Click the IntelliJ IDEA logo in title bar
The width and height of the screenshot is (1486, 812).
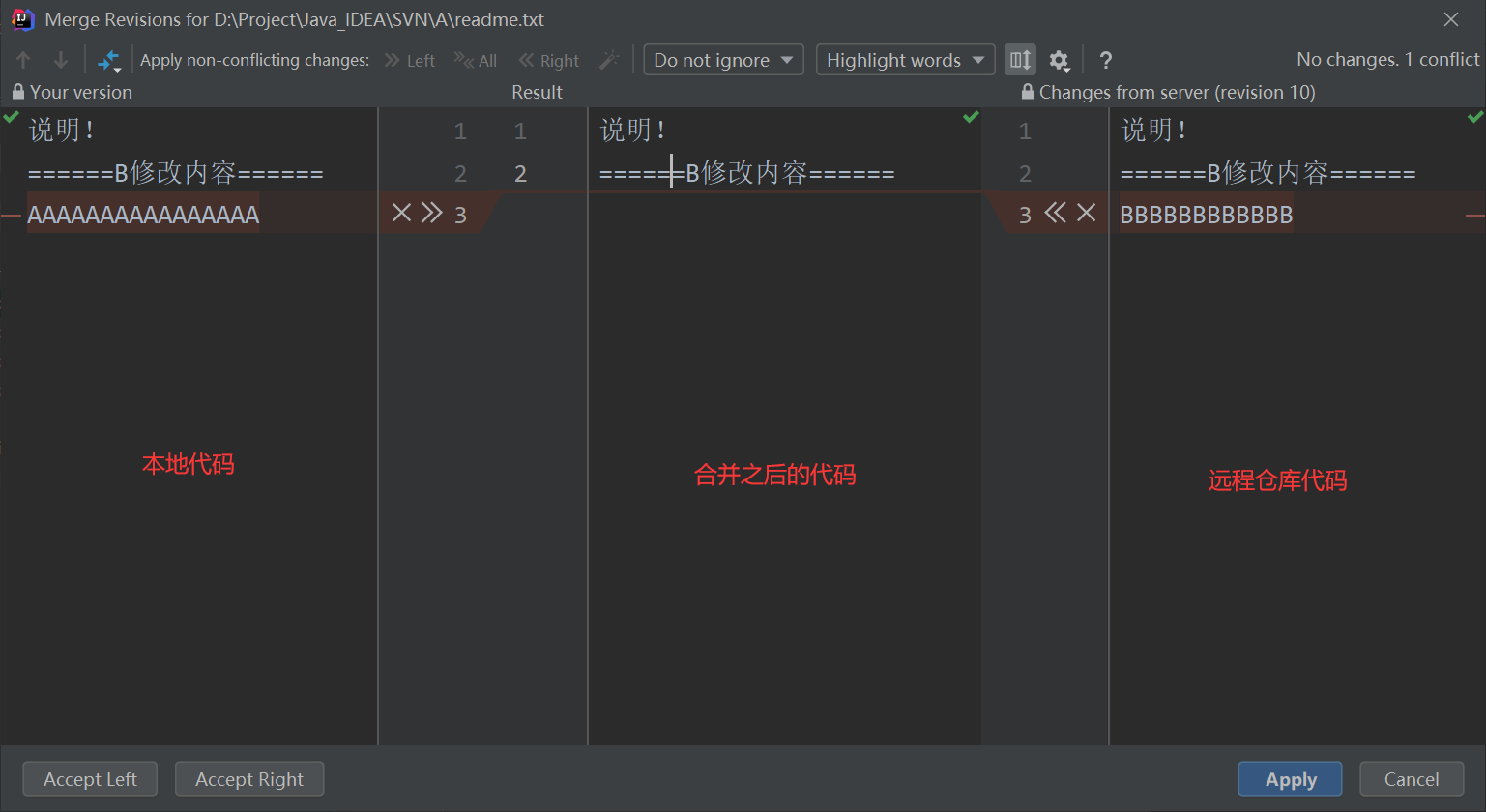[23, 19]
